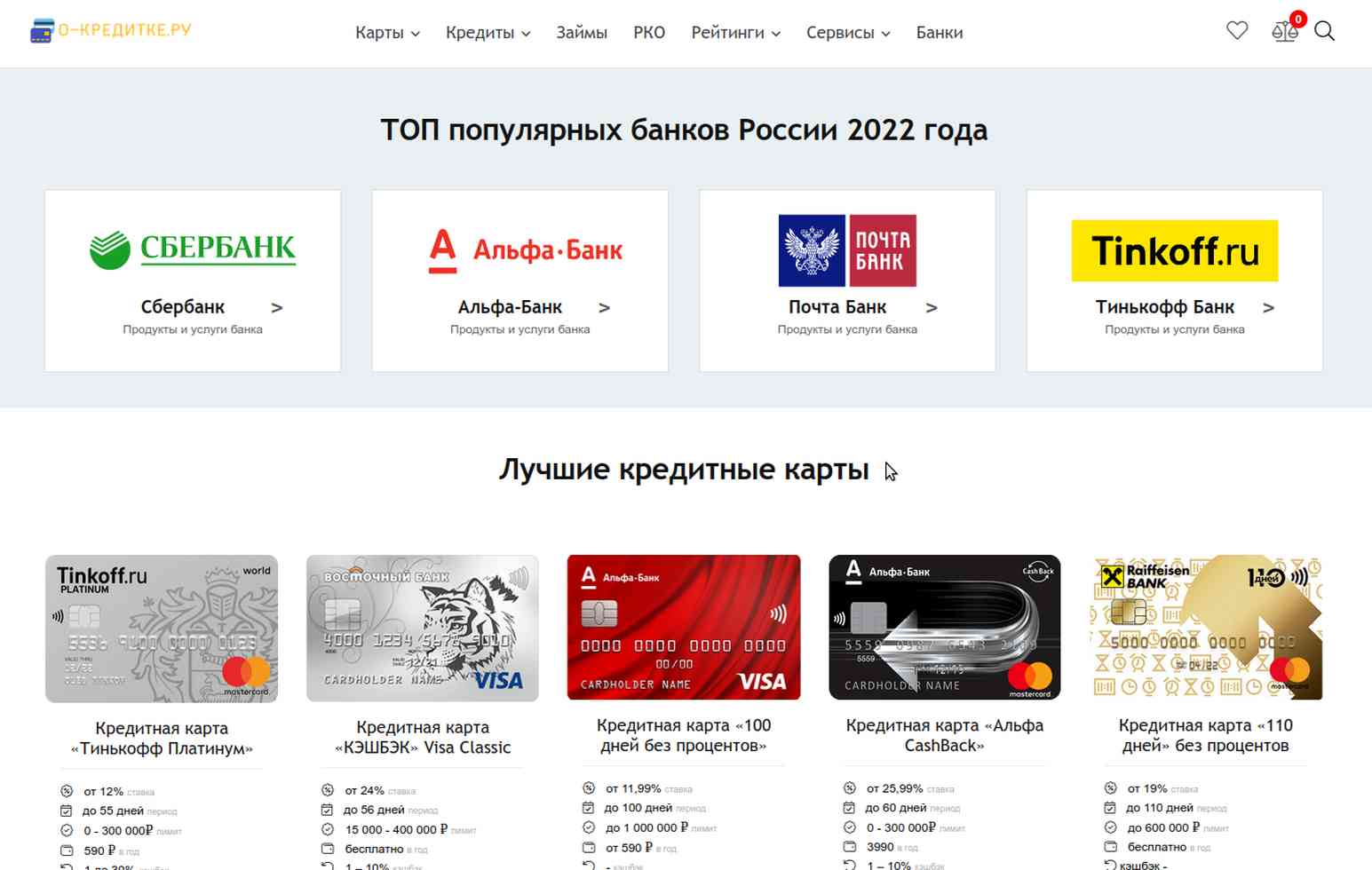Open the Банки menu item
Image resolution: width=1372 pixels, height=870 pixels.
940,33
